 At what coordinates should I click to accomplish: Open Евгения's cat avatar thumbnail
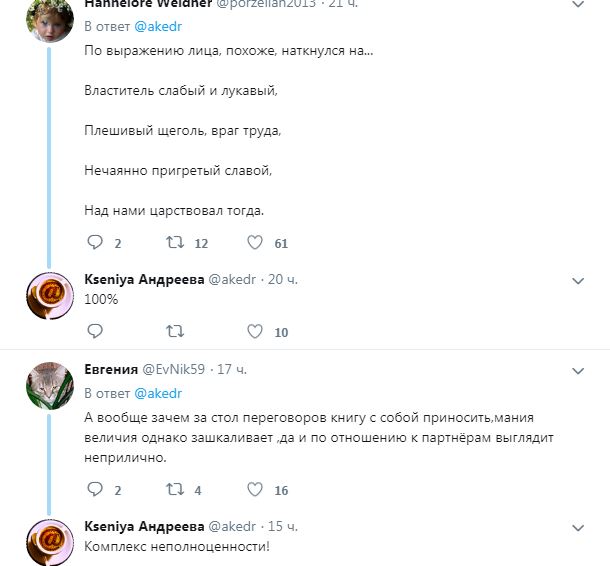pyautogui.click(x=49, y=383)
